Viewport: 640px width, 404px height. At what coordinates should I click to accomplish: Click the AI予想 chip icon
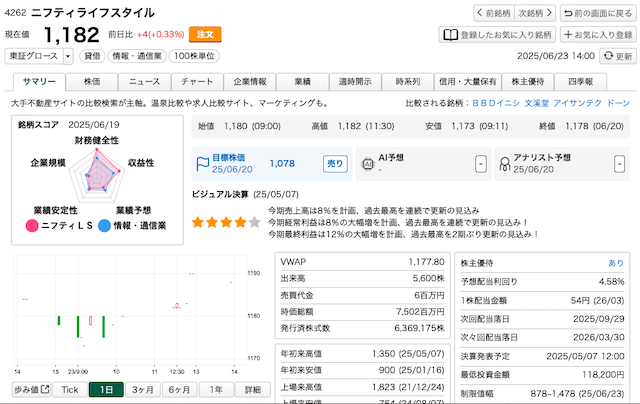click(368, 164)
